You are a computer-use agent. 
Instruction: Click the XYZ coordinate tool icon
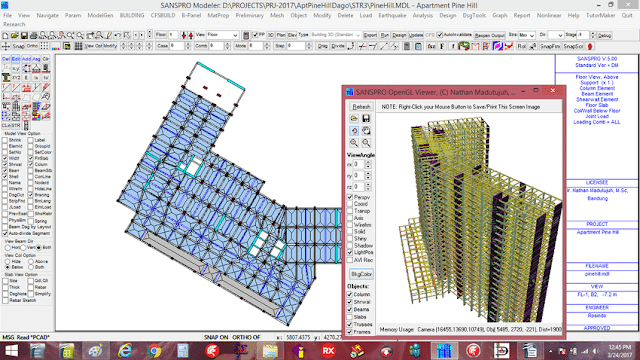[16, 78]
